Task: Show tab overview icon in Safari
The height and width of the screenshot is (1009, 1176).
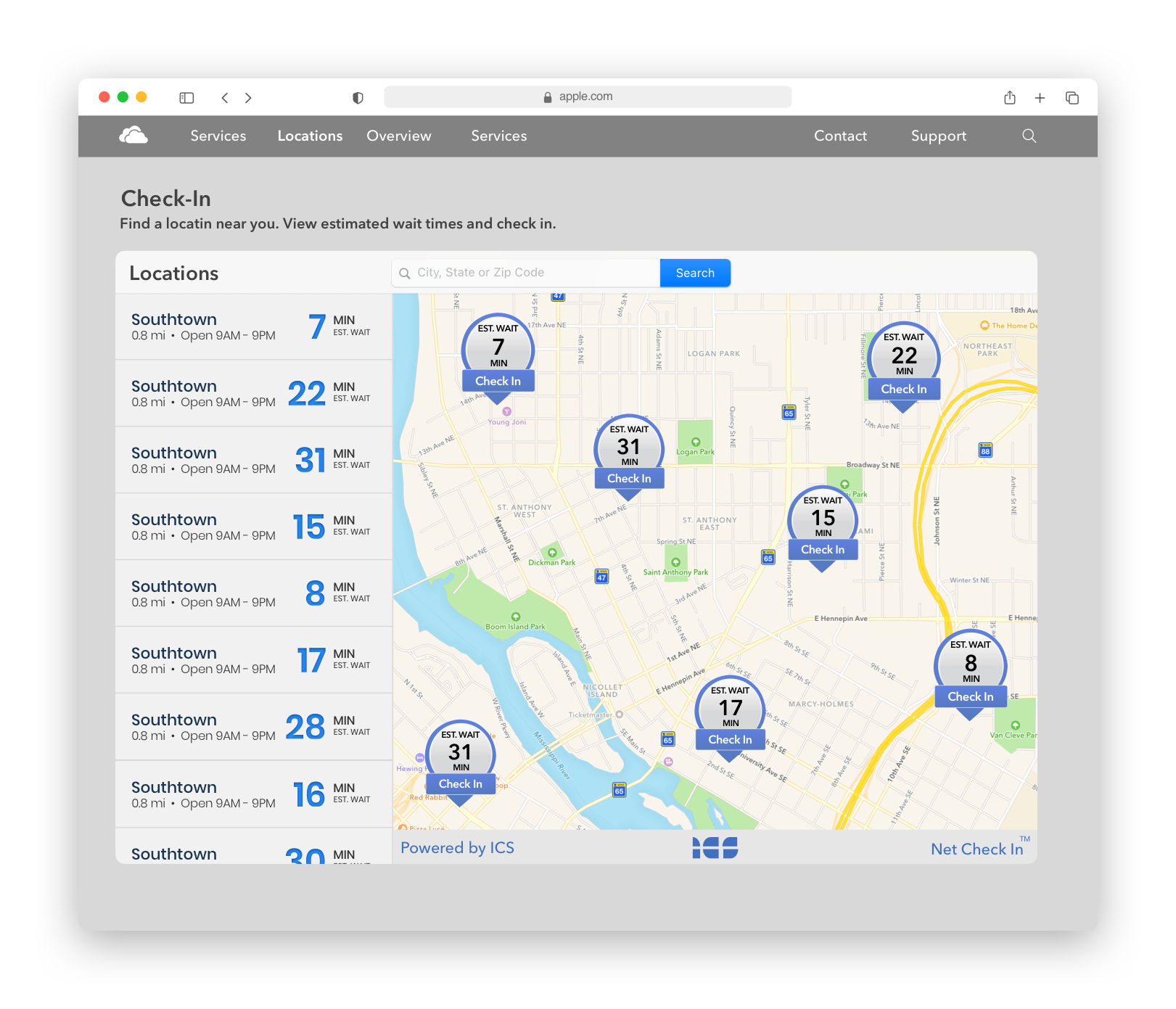Action: (x=1072, y=98)
